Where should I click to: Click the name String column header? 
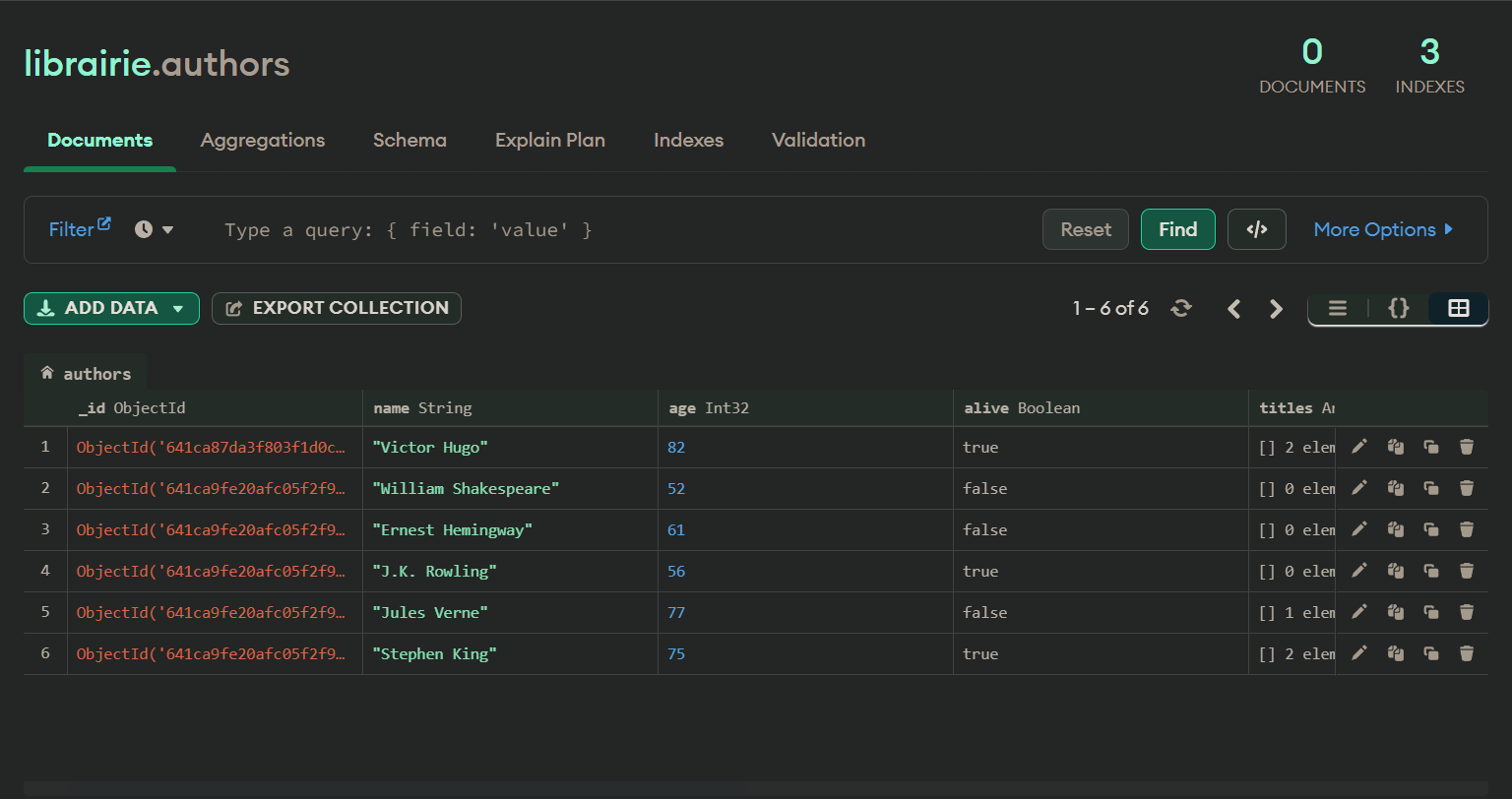510,407
